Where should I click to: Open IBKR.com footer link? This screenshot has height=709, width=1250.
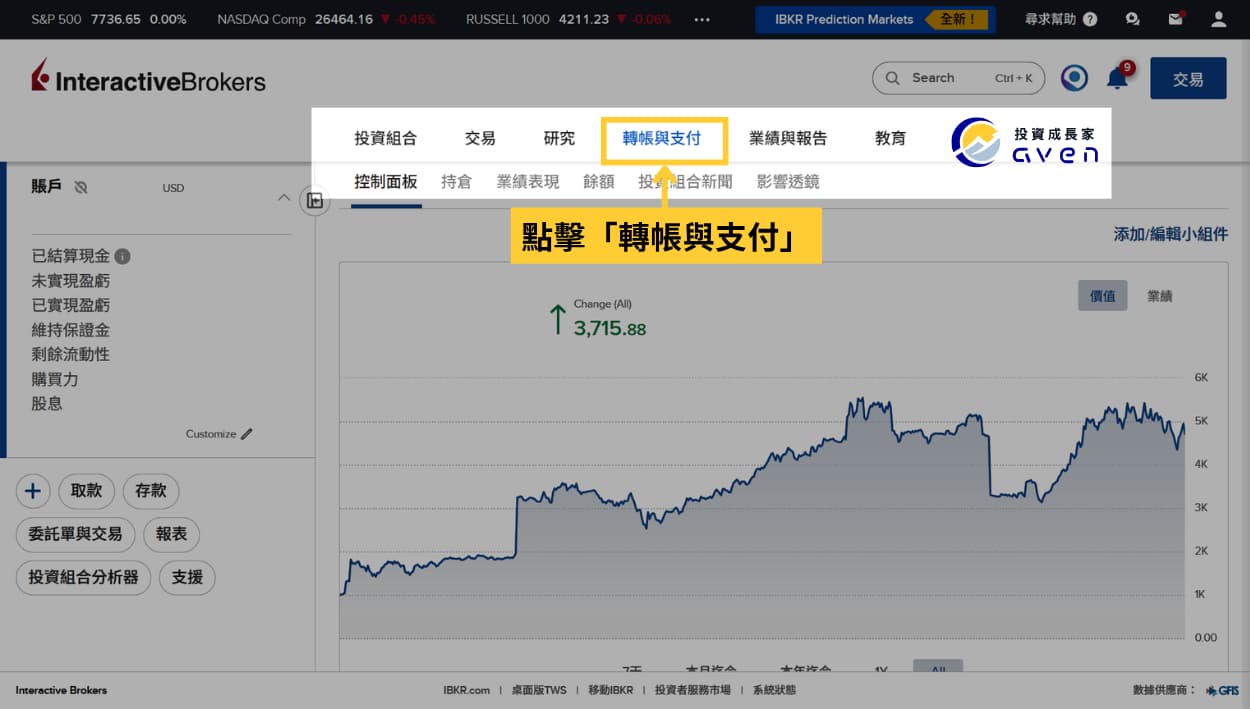pyautogui.click(x=467, y=690)
